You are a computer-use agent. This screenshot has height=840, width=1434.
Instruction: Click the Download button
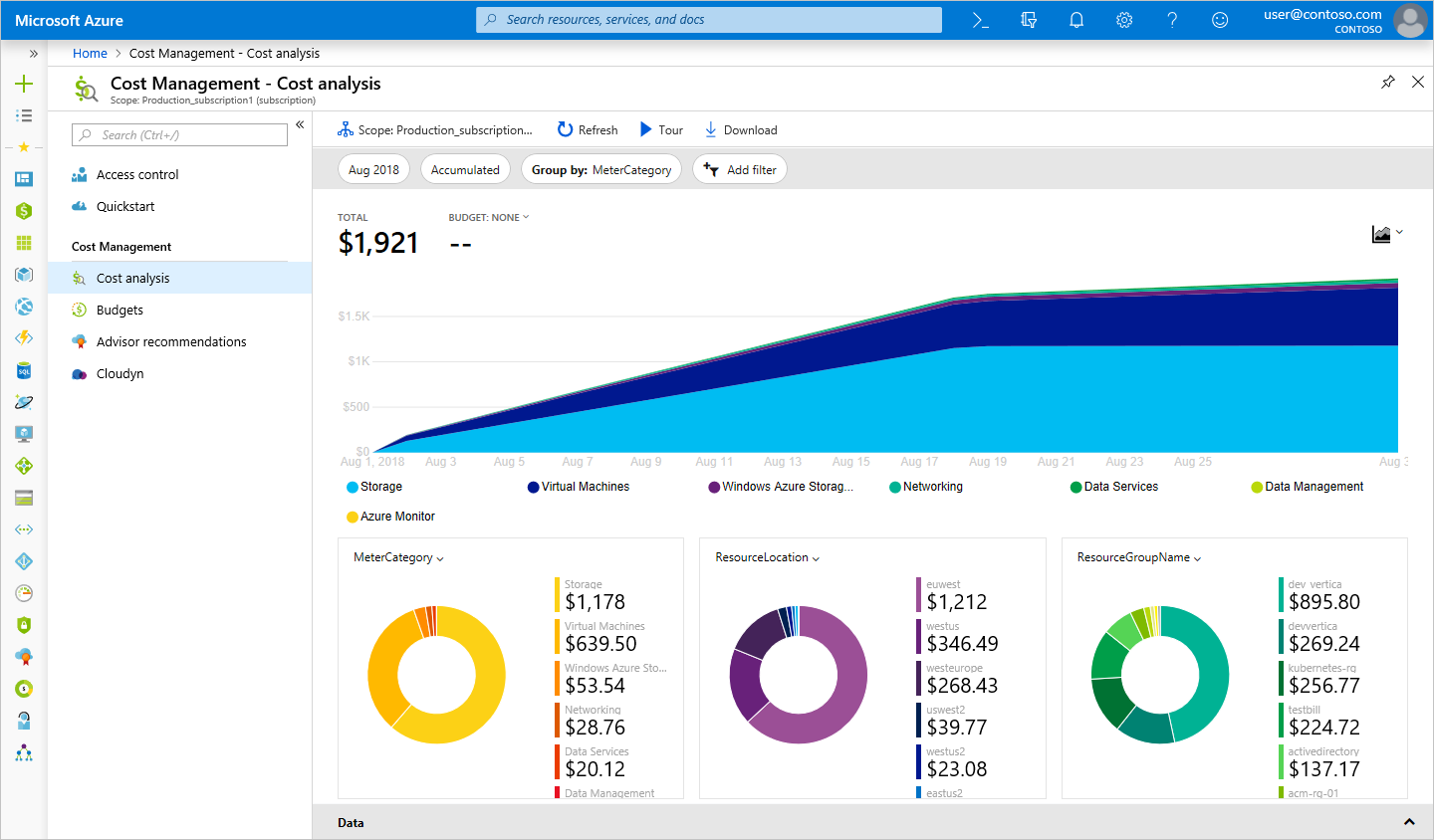pyautogui.click(x=741, y=129)
